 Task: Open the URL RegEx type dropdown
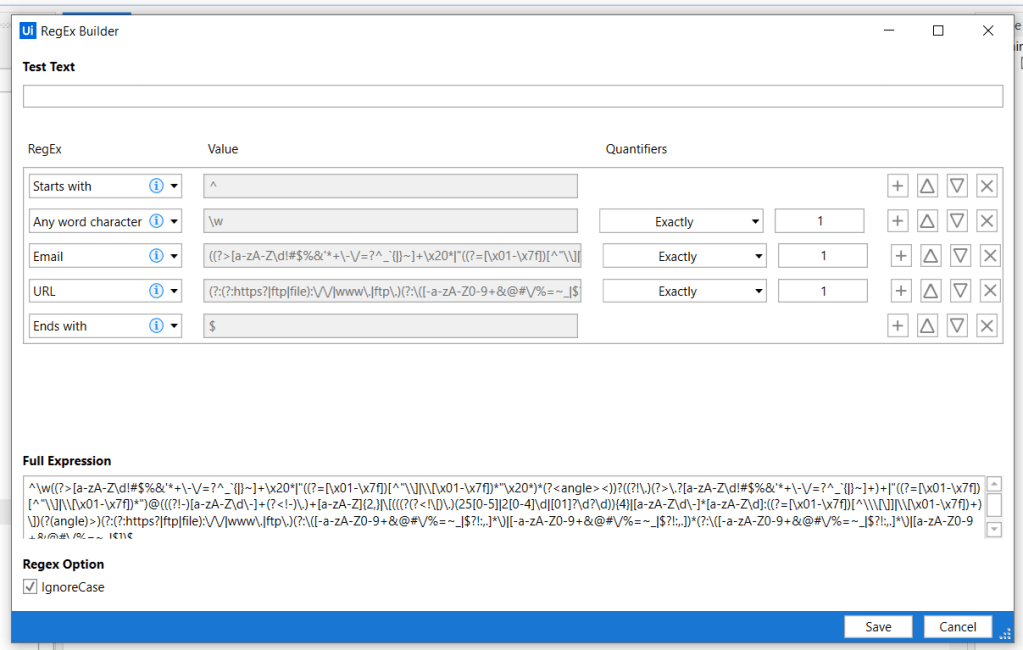tap(174, 292)
